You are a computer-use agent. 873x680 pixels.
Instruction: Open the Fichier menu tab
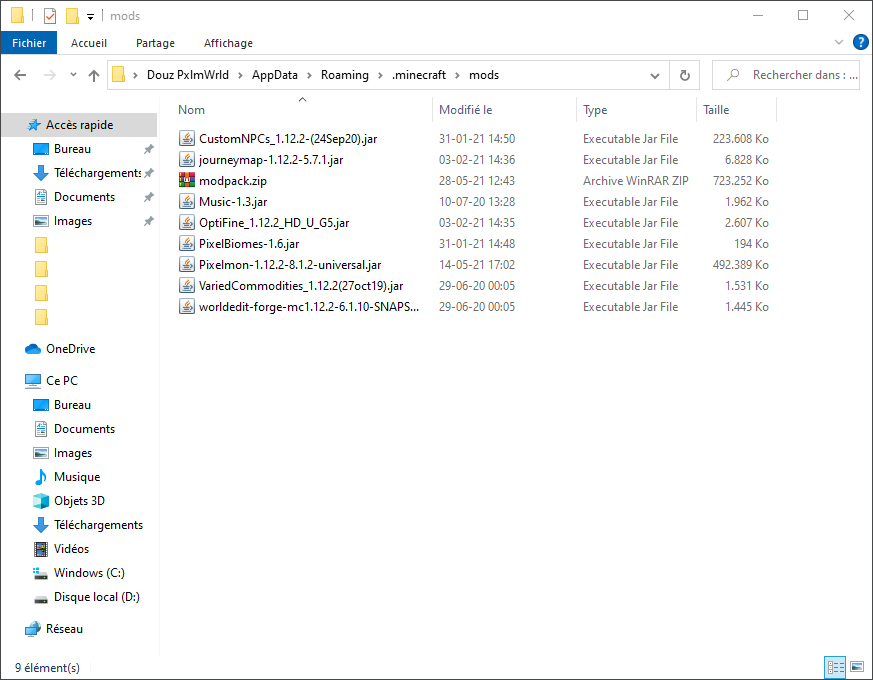click(x=29, y=43)
